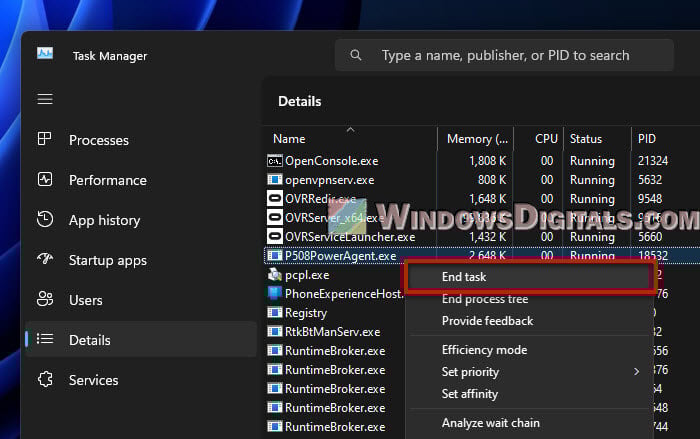Screen dimensions: 700x439
Task: Click the 1,808 K memory value
Action: pos(487,161)
